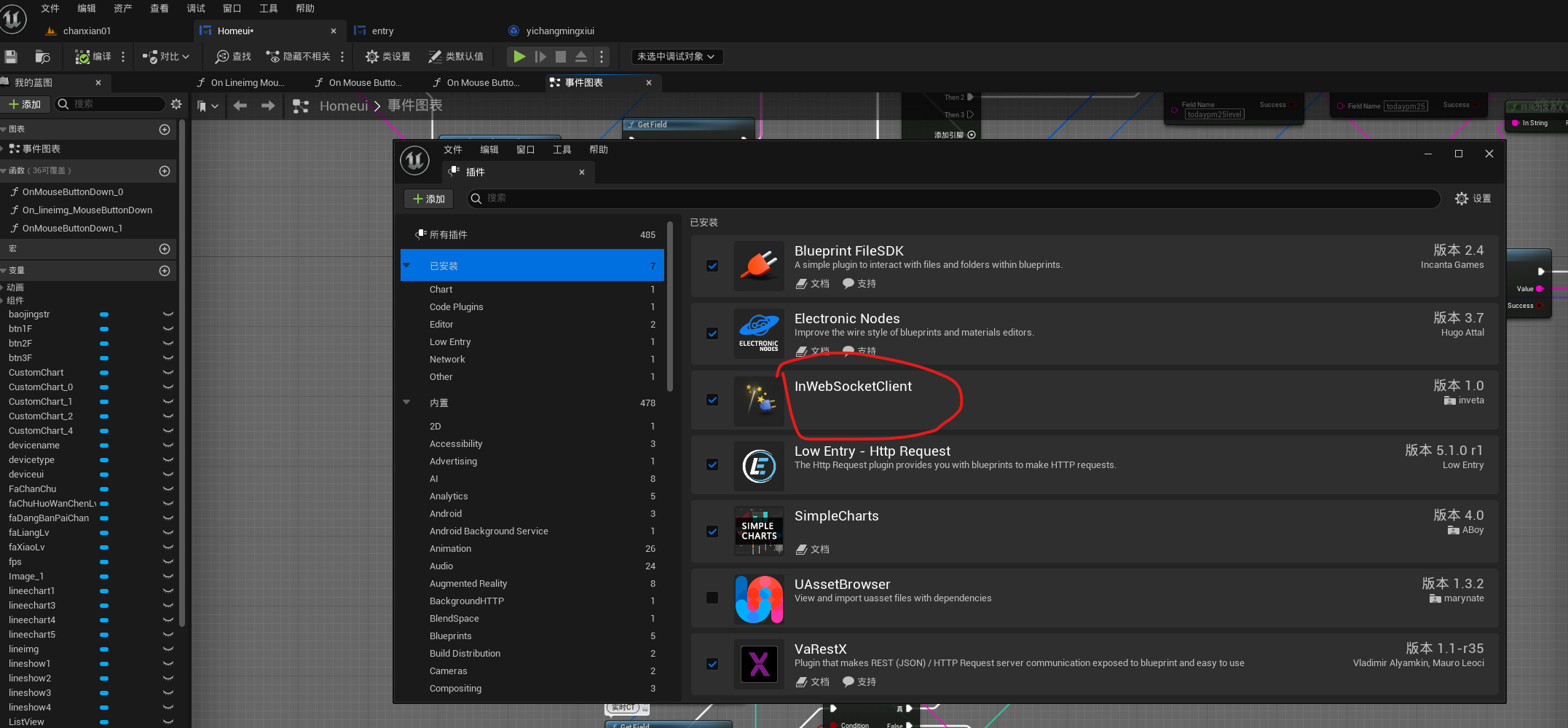Open the 工具 menu in plugins window
Image resolution: width=1568 pixels, height=728 pixels.
click(562, 150)
